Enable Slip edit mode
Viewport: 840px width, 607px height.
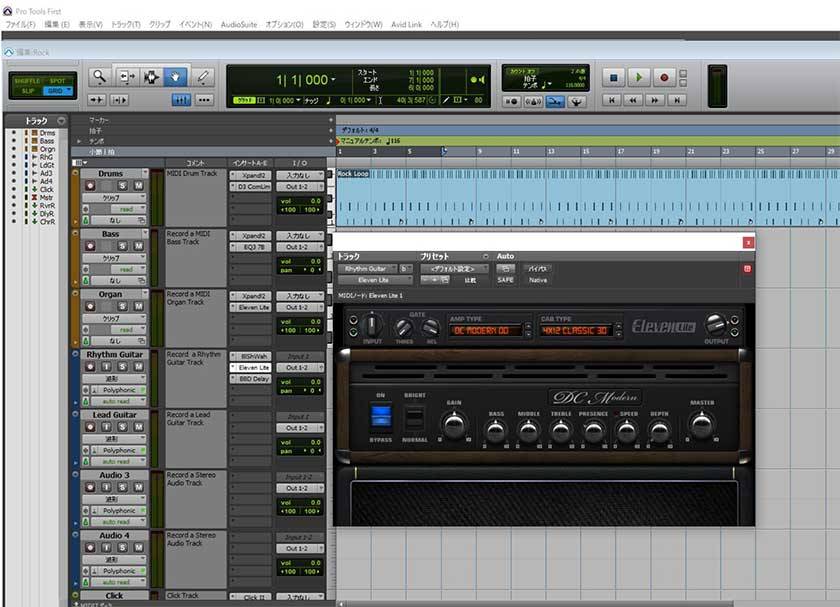click(28, 91)
